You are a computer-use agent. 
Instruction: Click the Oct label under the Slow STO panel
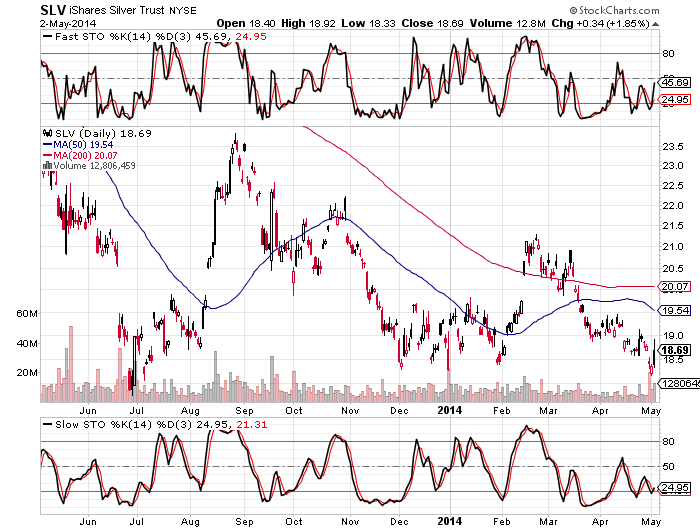(294, 522)
